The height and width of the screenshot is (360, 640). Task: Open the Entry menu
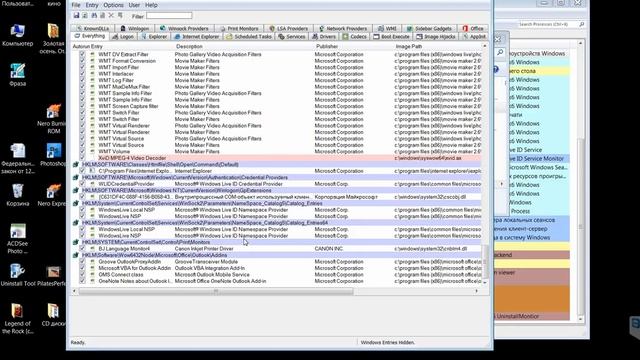(x=92, y=5)
